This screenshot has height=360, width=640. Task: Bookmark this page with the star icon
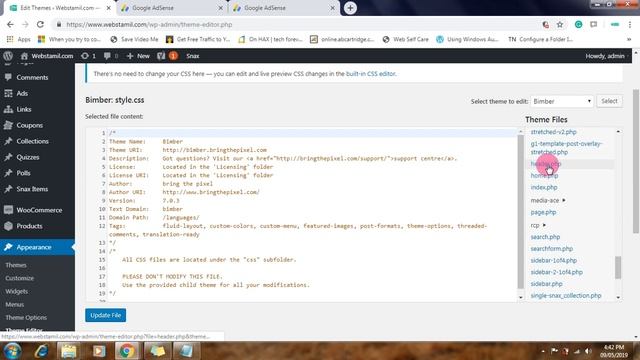(x=560, y=24)
